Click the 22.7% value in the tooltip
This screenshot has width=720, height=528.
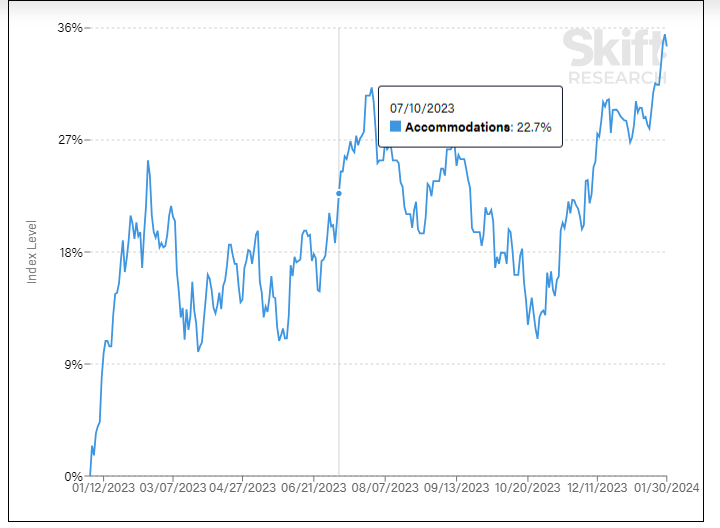tap(534, 127)
